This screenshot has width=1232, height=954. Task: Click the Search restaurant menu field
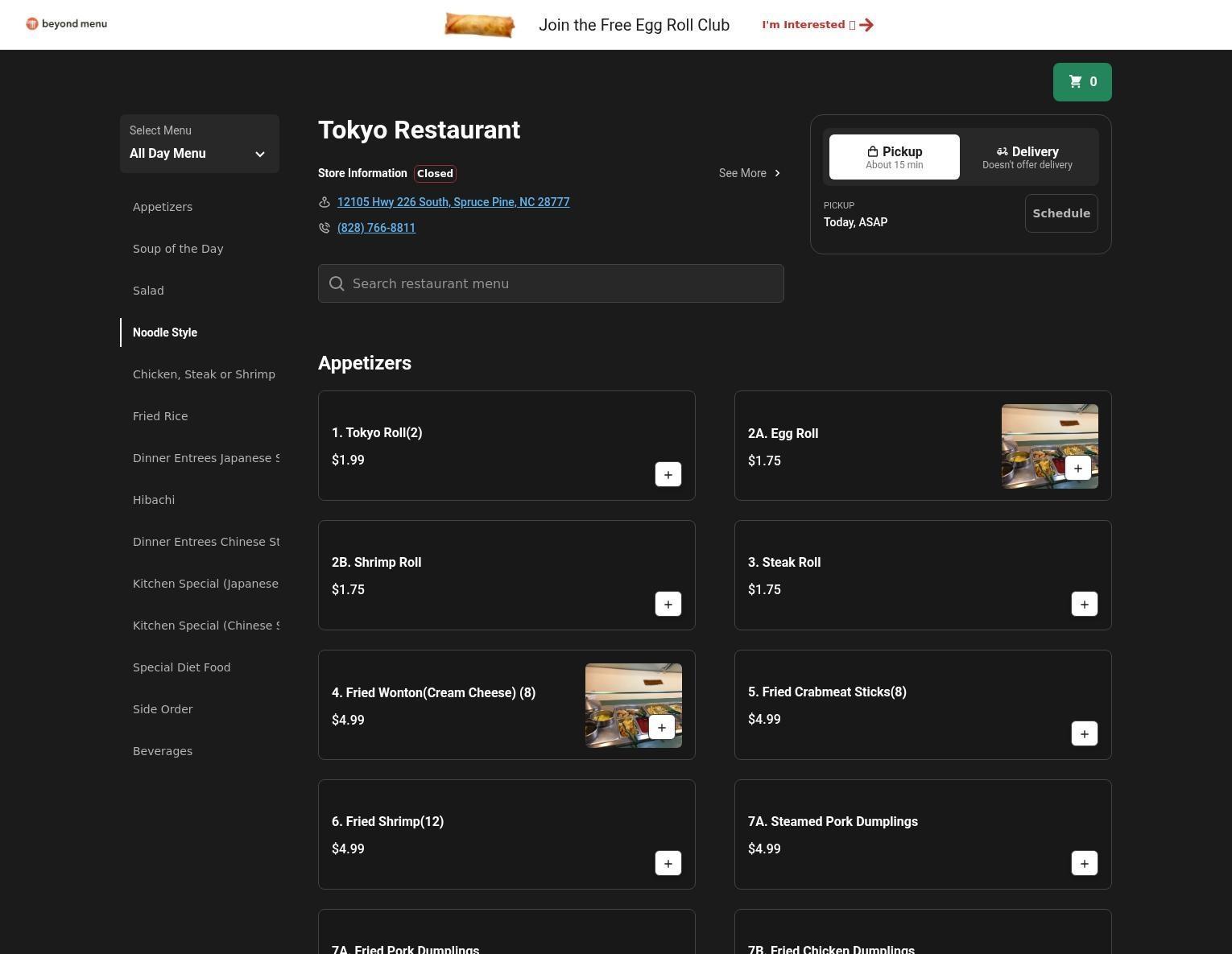[551, 283]
